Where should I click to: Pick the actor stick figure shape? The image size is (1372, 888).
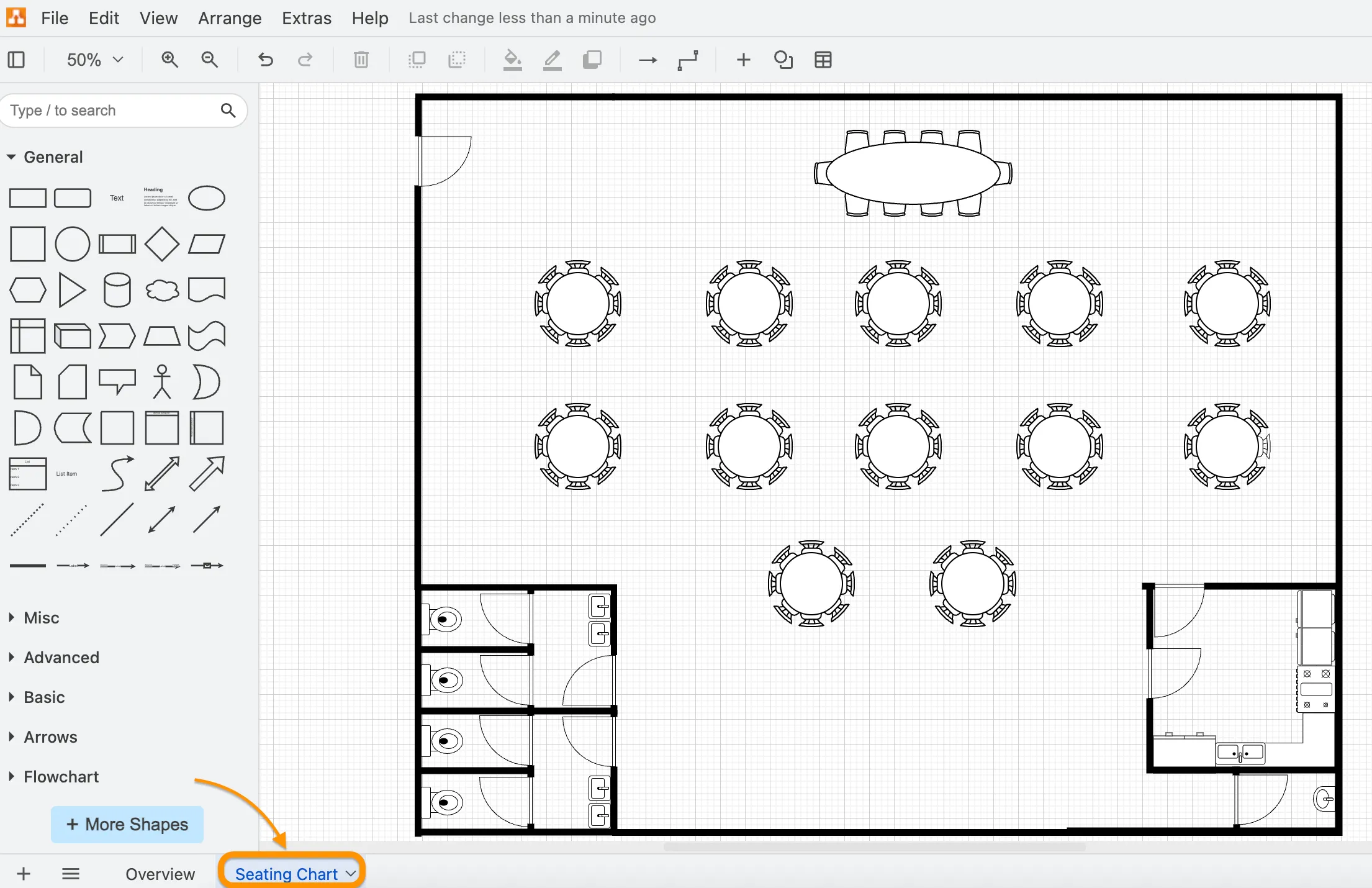tap(162, 381)
